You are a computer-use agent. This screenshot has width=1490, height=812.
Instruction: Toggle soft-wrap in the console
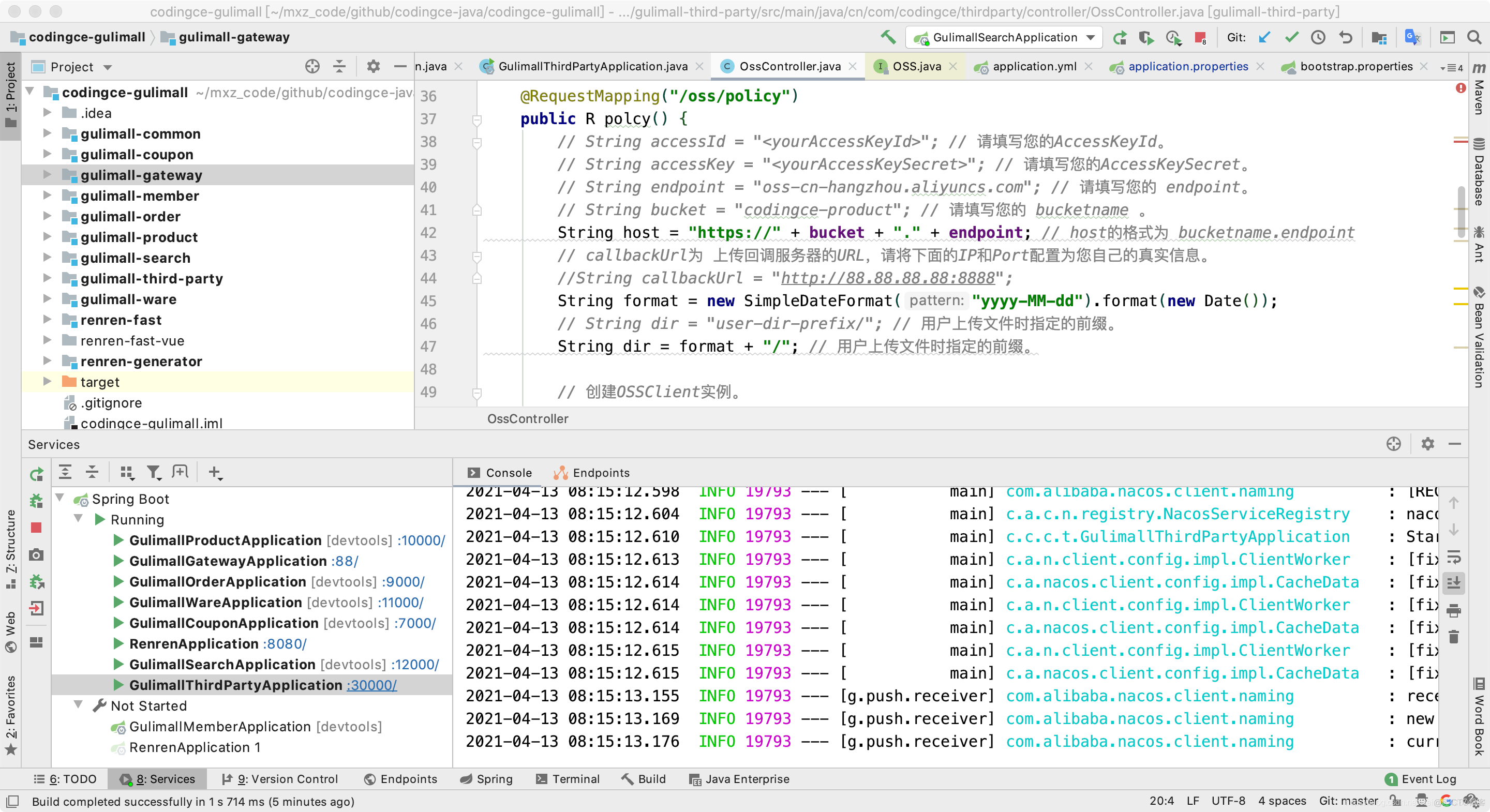pos(1454,557)
